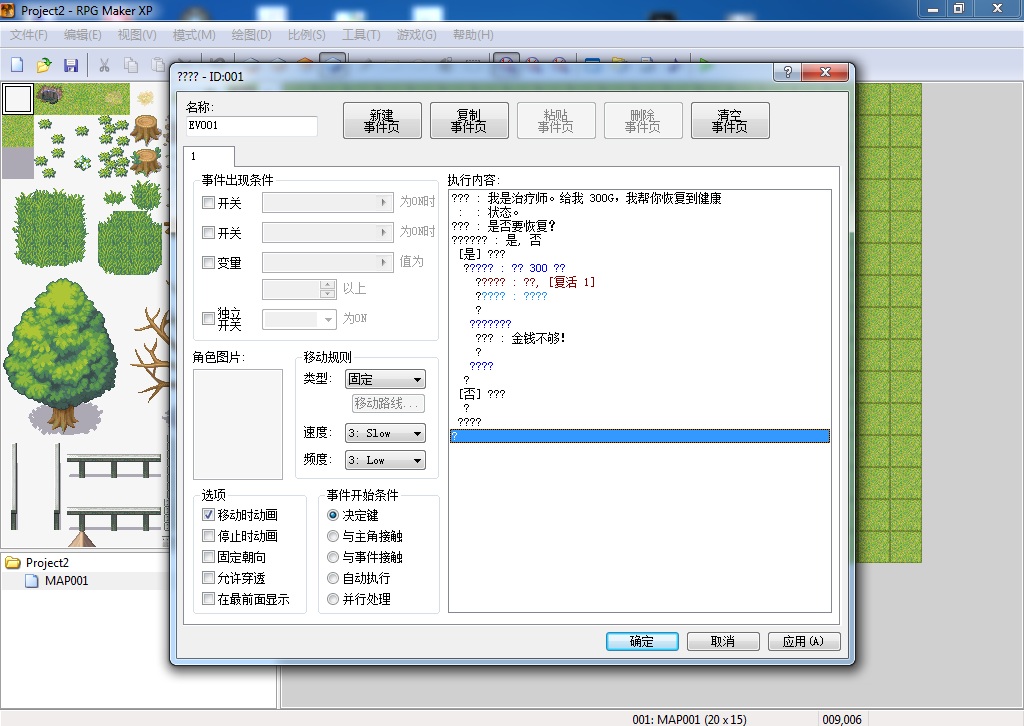Enable the first 开关 condition checkbox
The image size is (1024, 726).
click(208, 202)
